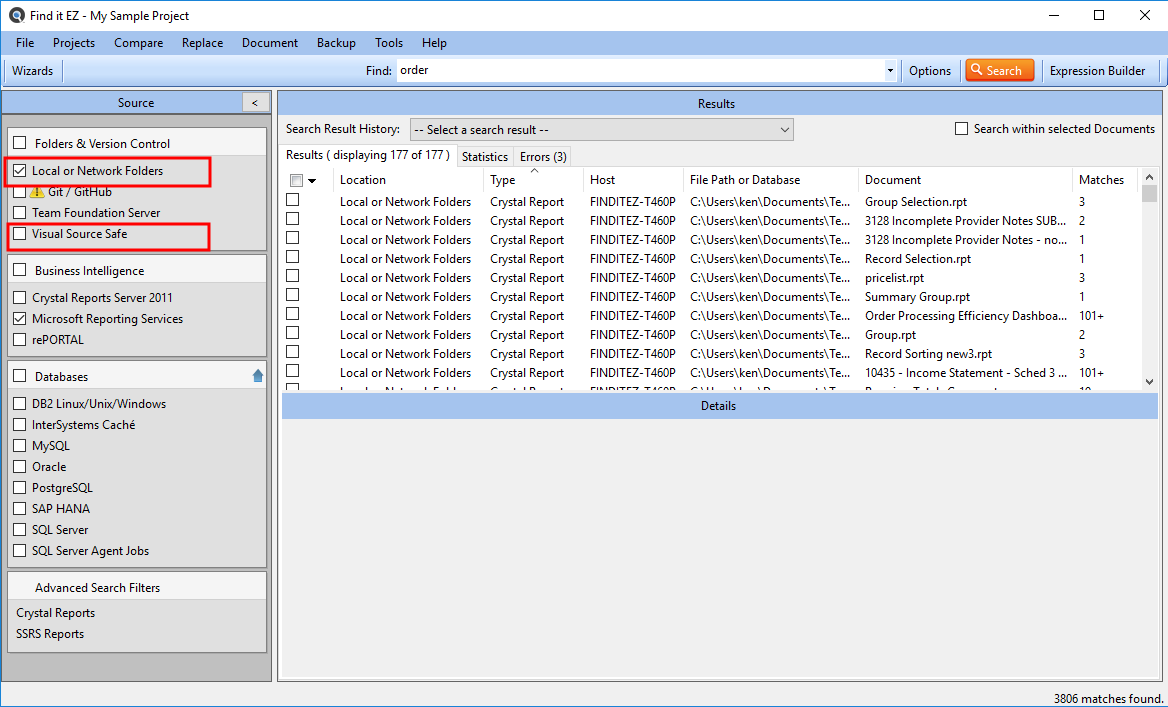Sort by File Path or Database column header
The image size is (1168, 707).
point(771,180)
